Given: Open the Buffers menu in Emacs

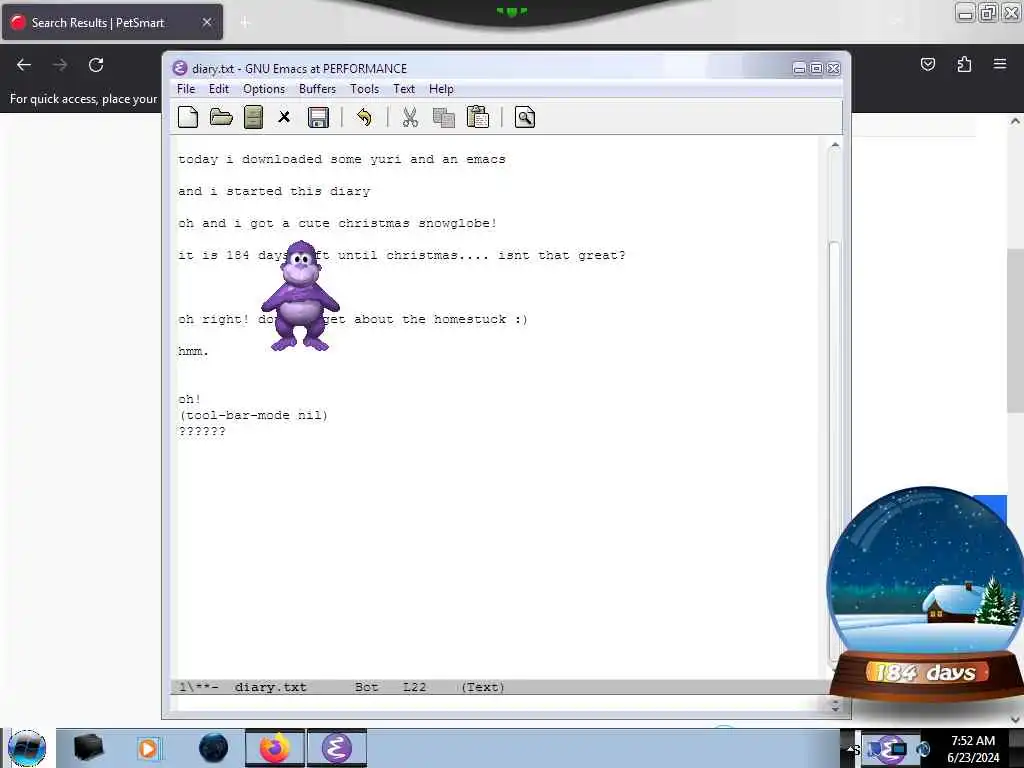Looking at the screenshot, I should click(317, 89).
